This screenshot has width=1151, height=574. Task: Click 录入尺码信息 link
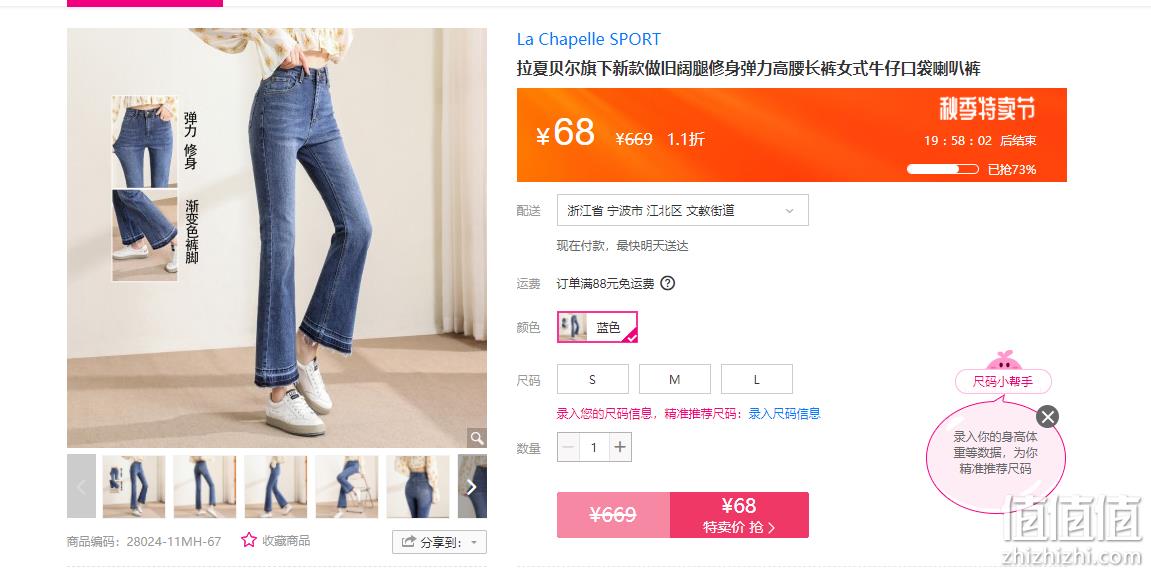(784, 413)
